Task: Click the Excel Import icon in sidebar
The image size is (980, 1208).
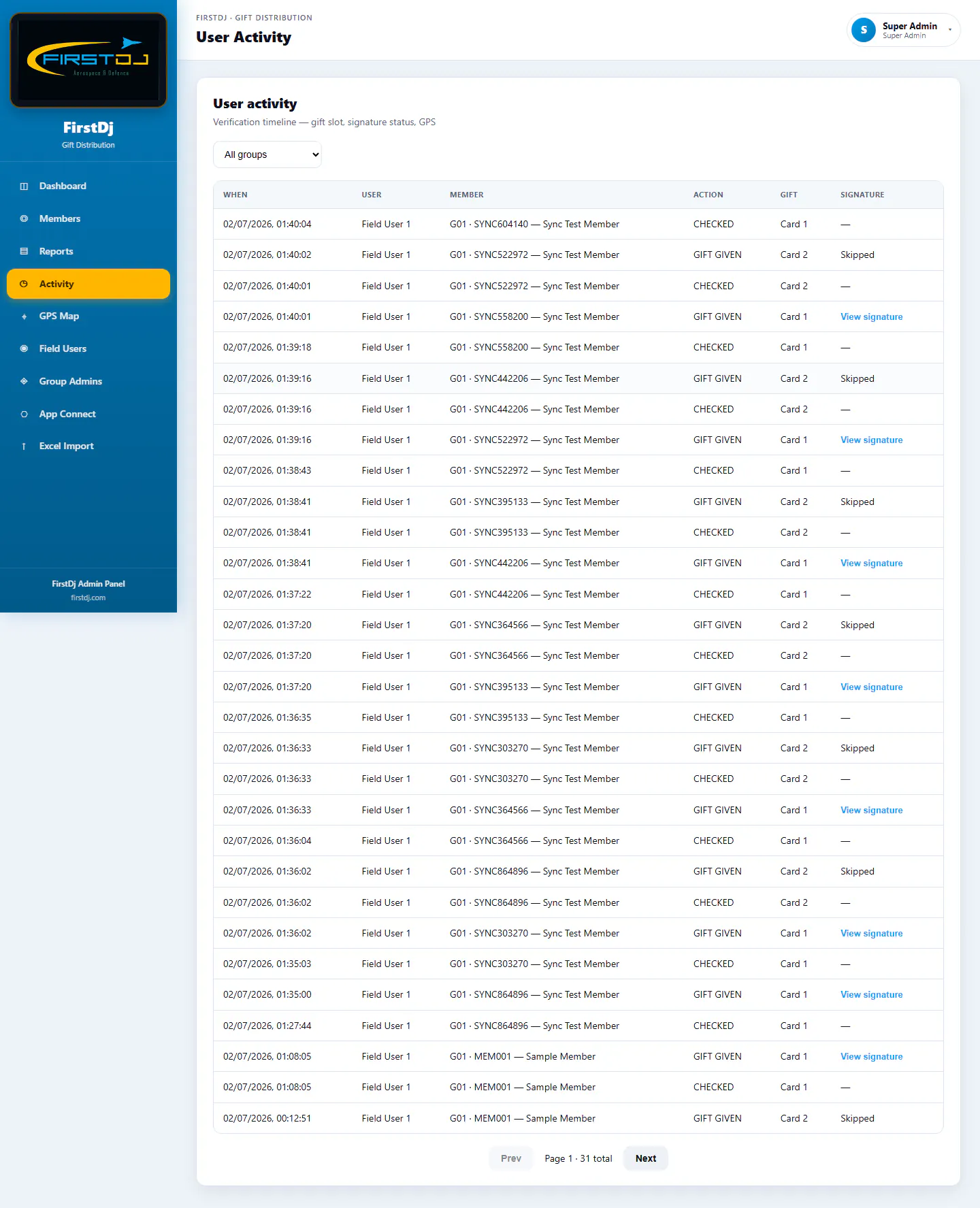Action: tap(24, 446)
